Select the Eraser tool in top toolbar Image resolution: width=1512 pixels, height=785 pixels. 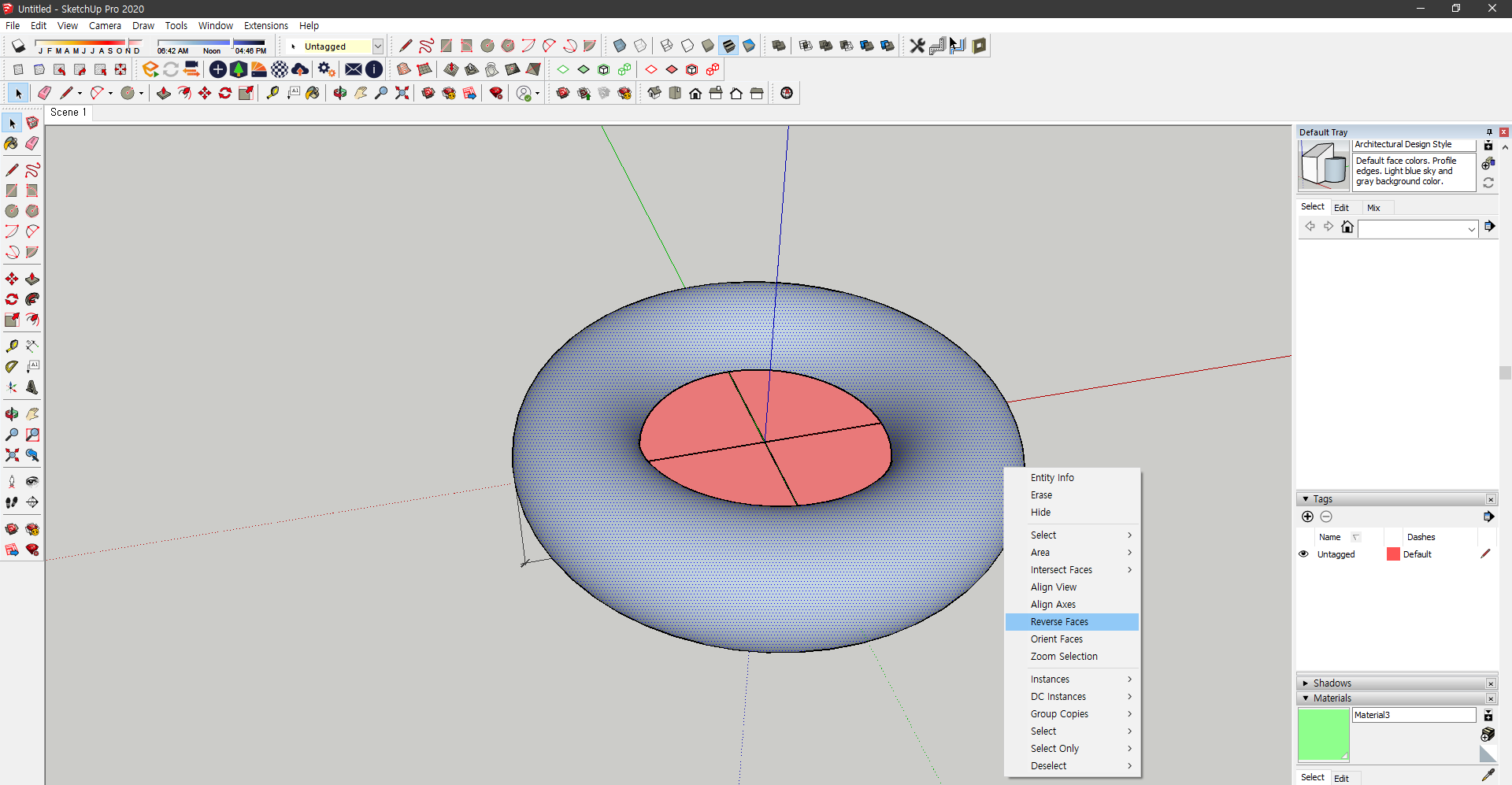pyautogui.click(x=45, y=93)
